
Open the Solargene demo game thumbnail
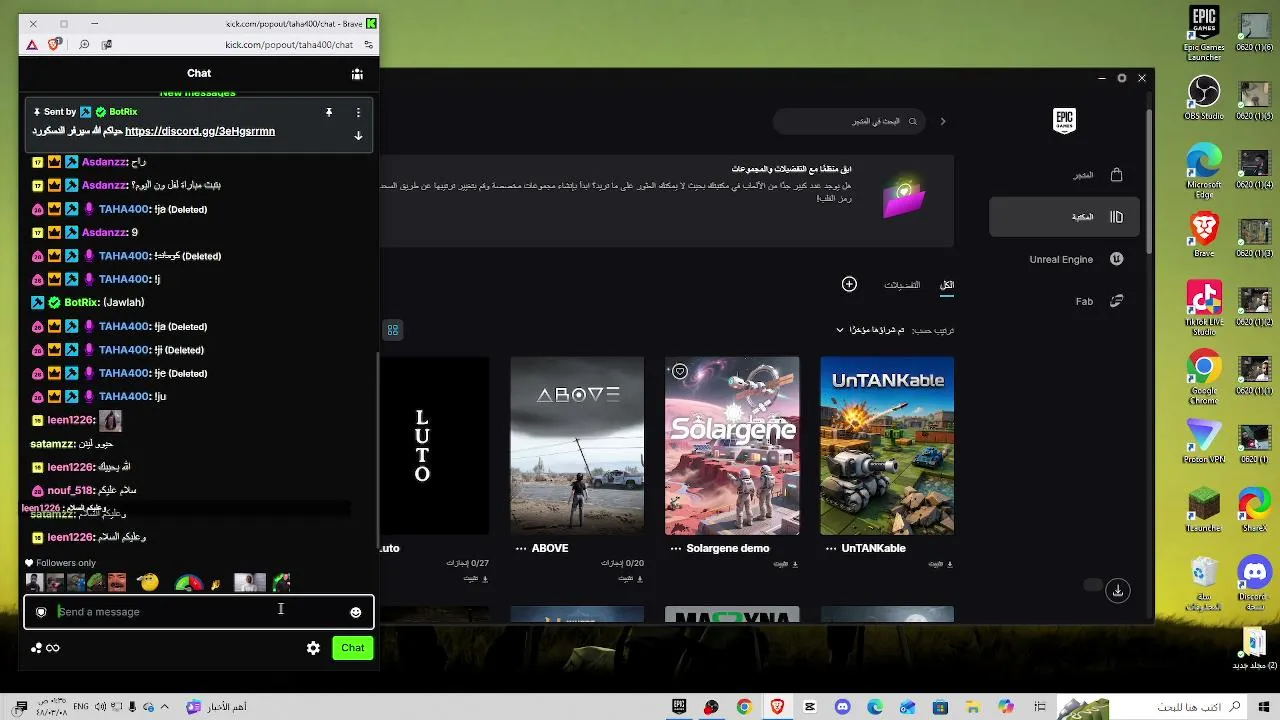point(732,446)
